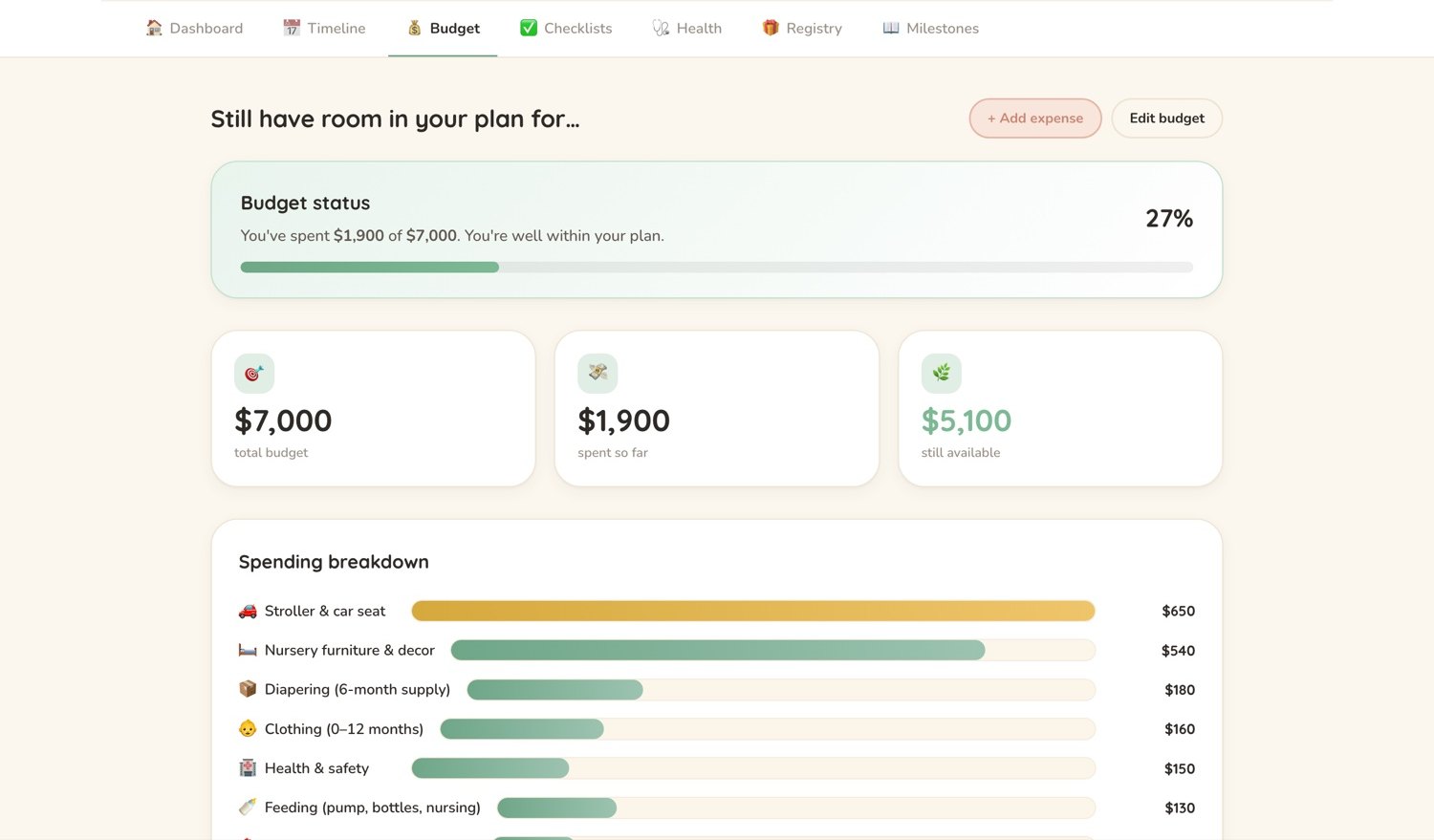Click the 'Still have room in your plan for…' heading
The image size is (1434, 840).
pyautogui.click(x=395, y=118)
